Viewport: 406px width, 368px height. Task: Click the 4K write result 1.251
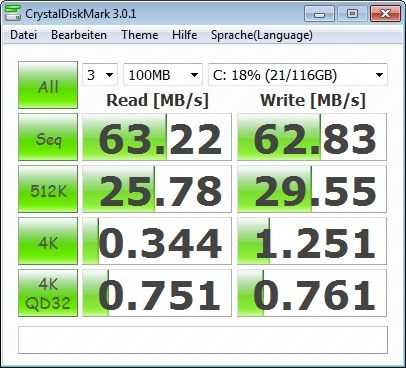(312, 241)
